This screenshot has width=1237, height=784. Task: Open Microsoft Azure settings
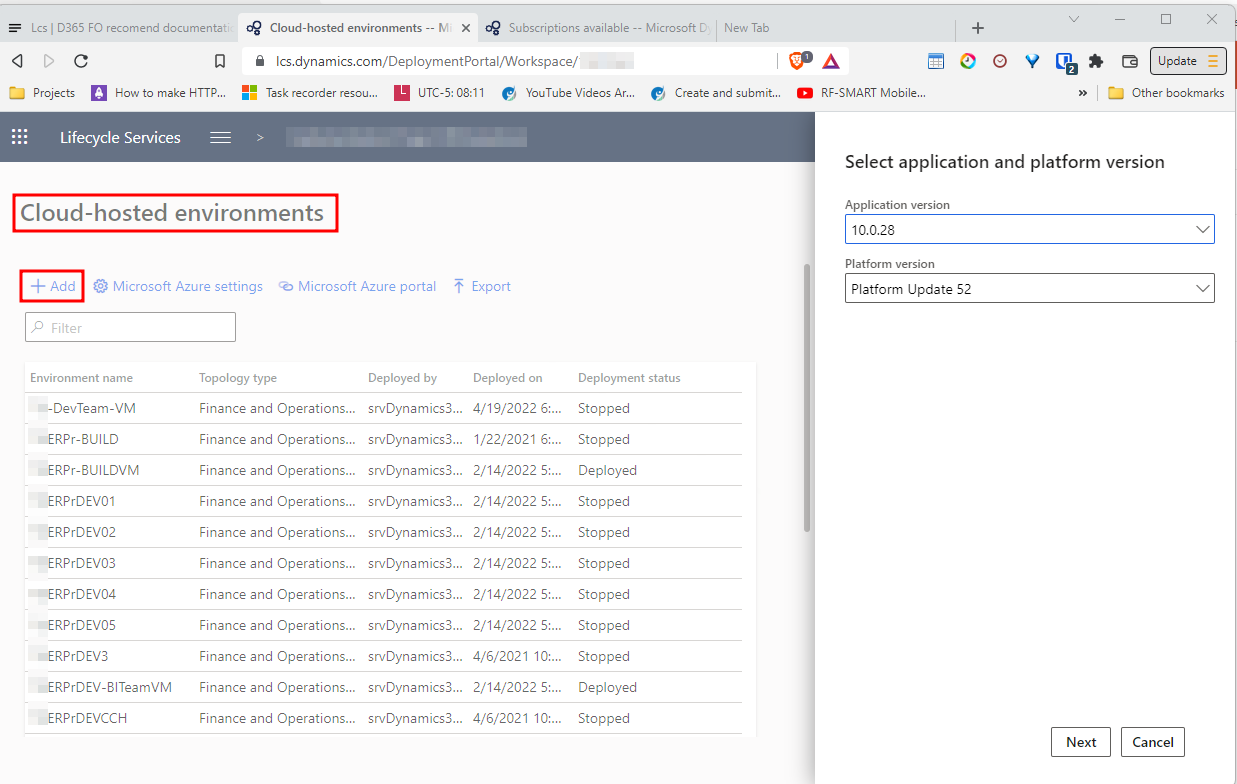(x=178, y=286)
